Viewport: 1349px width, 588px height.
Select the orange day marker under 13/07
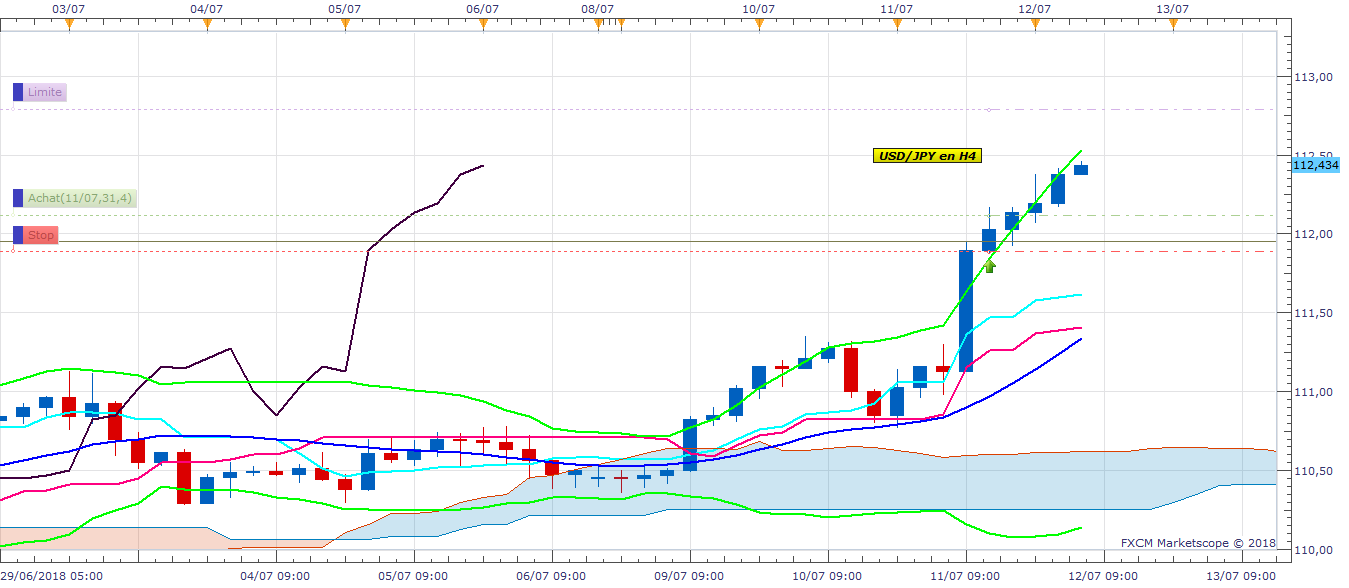click(x=1173, y=25)
